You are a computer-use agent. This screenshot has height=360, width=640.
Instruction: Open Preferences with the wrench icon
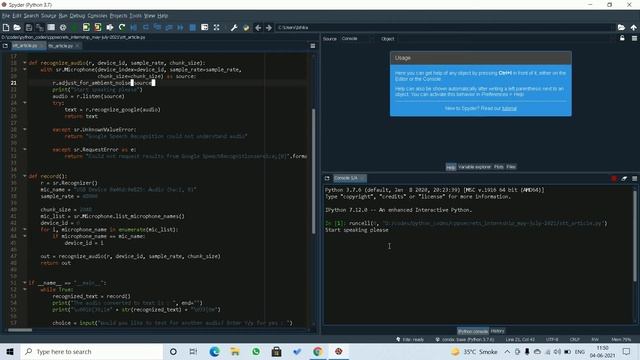click(234, 27)
